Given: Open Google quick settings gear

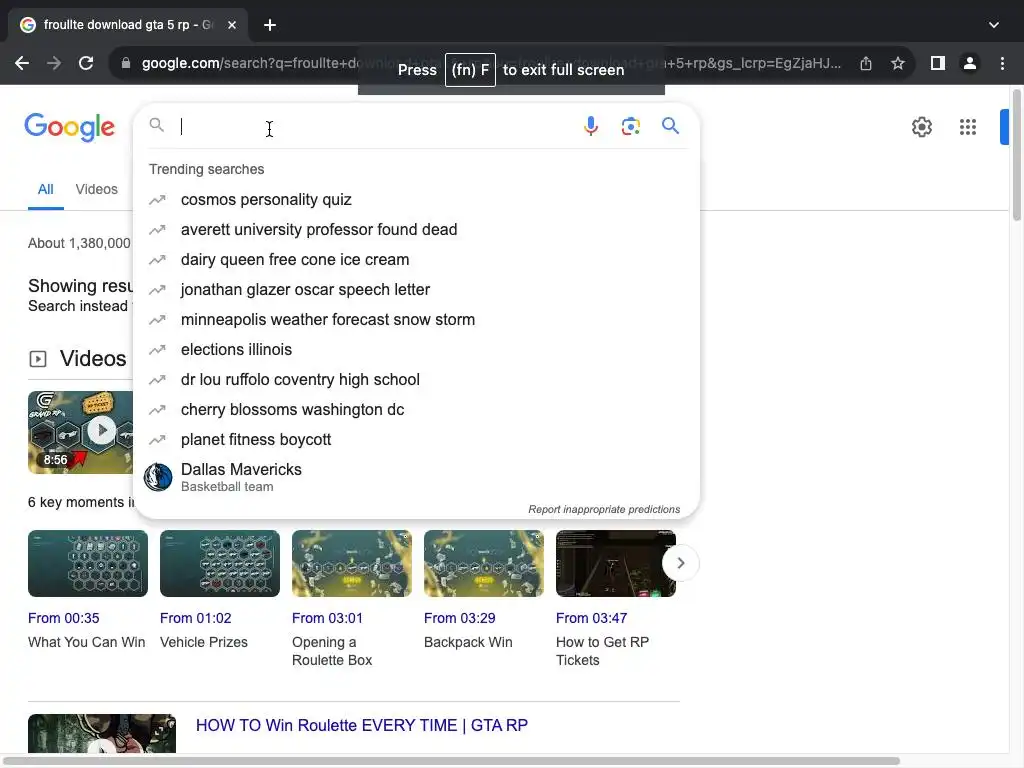Looking at the screenshot, I should [921, 127].
